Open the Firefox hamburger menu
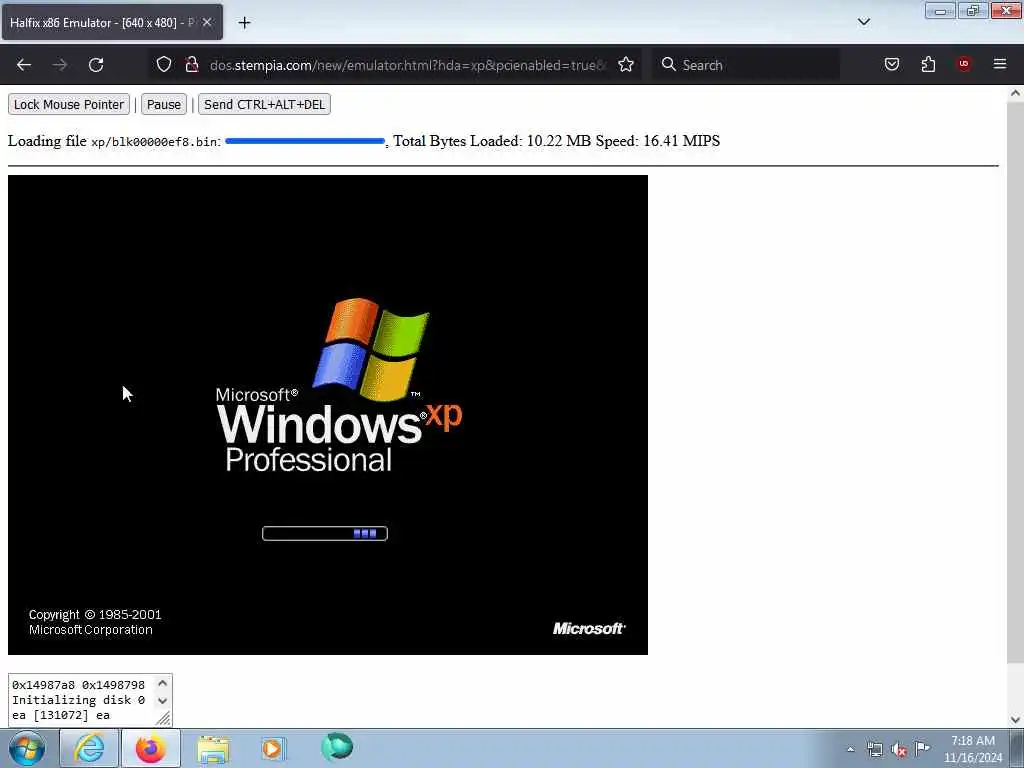The image size is (1024, 768). (x=1000, y=64)
